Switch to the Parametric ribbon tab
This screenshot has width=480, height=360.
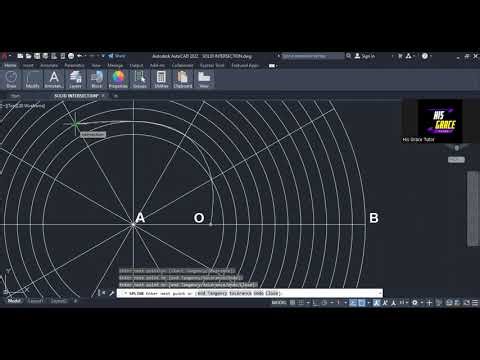click(74, 65)
